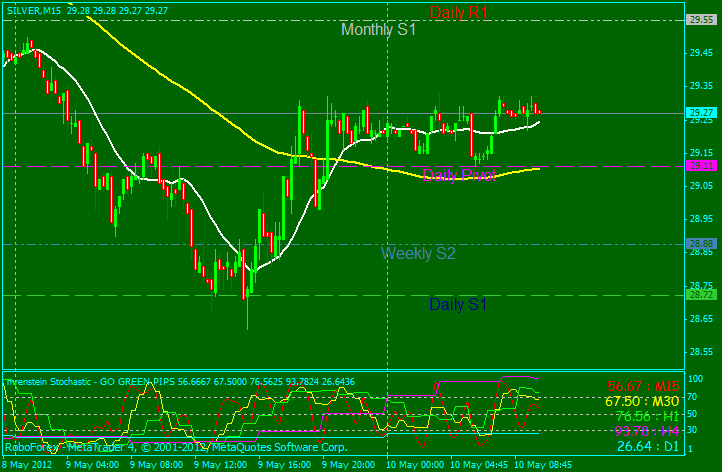722x472 pixels.
Task: Click the RoboForex MetaTrader copyright text
Action: pos(175,447)
